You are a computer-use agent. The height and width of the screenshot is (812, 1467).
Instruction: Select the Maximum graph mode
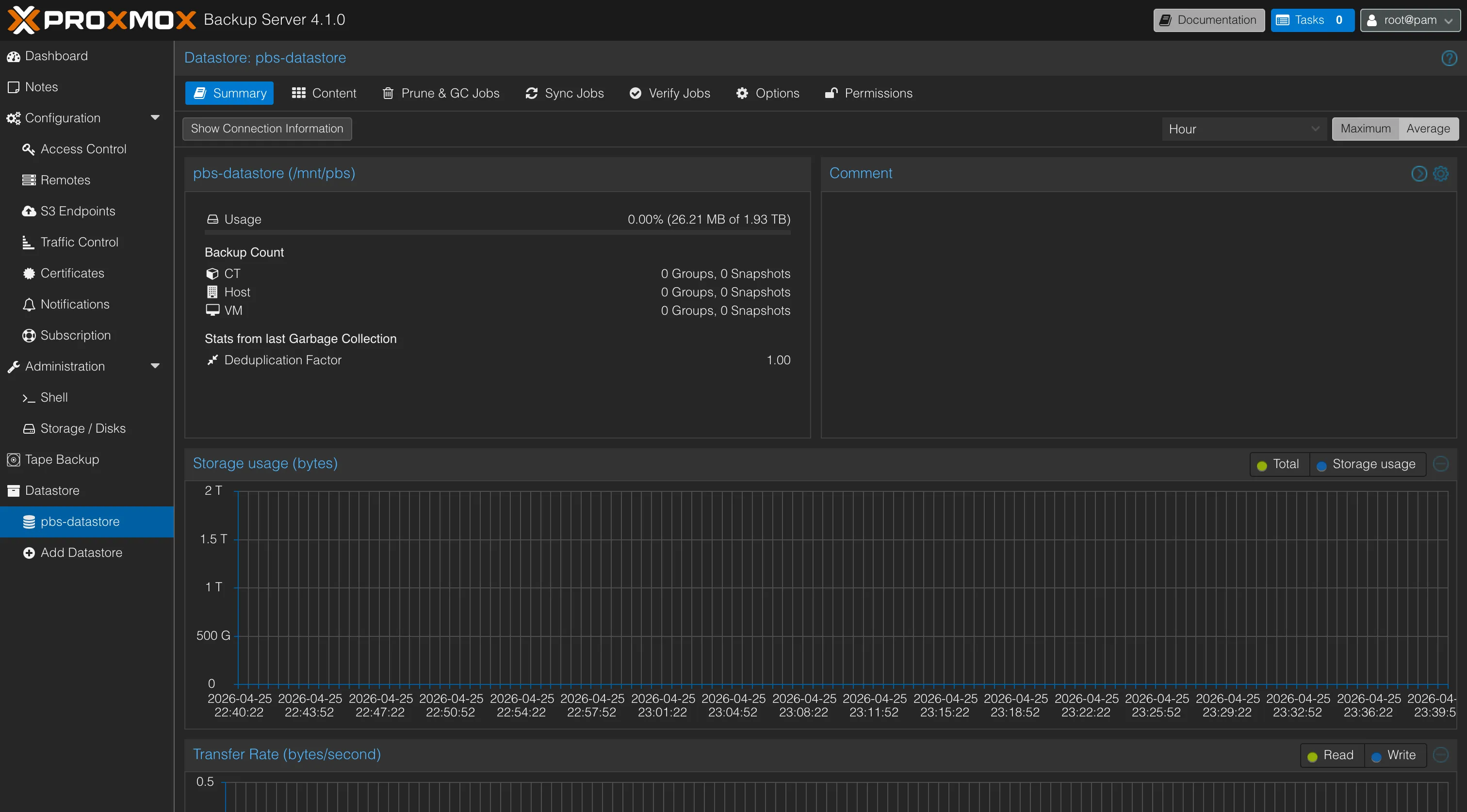coord(1365,129)
